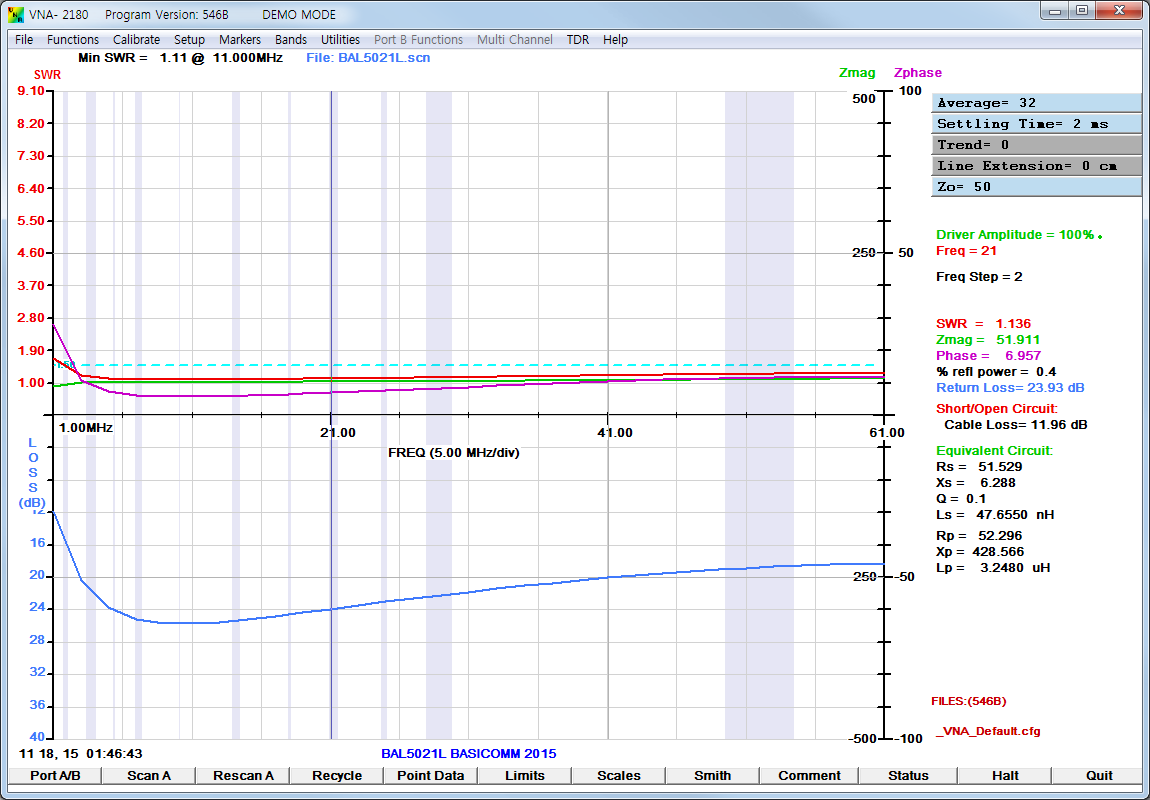Viewport: 1150px width, 800px height.
Task: Click the Recycle button
Action: [337, 775]
